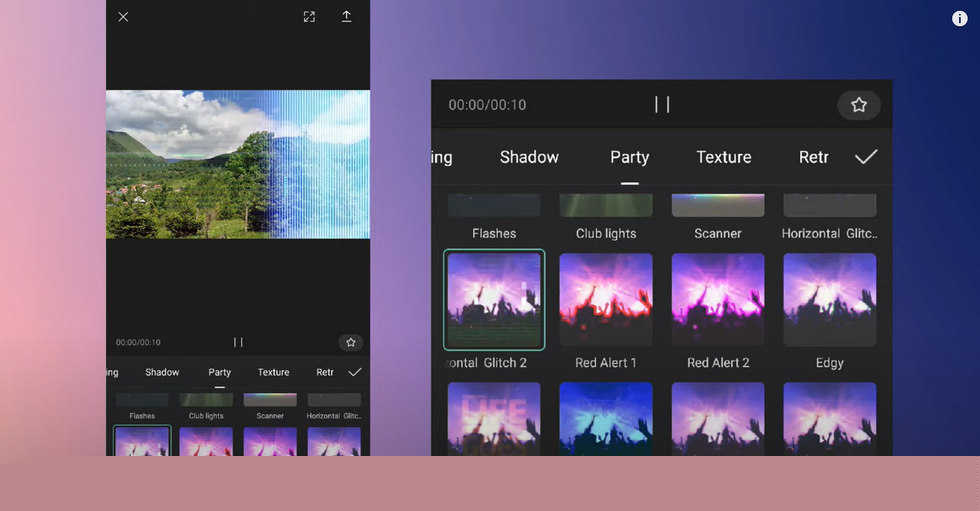This screenshot has width=980, height=511.
Task: Pause playback in the enlarged panel
Action: [x=662, y=104]
